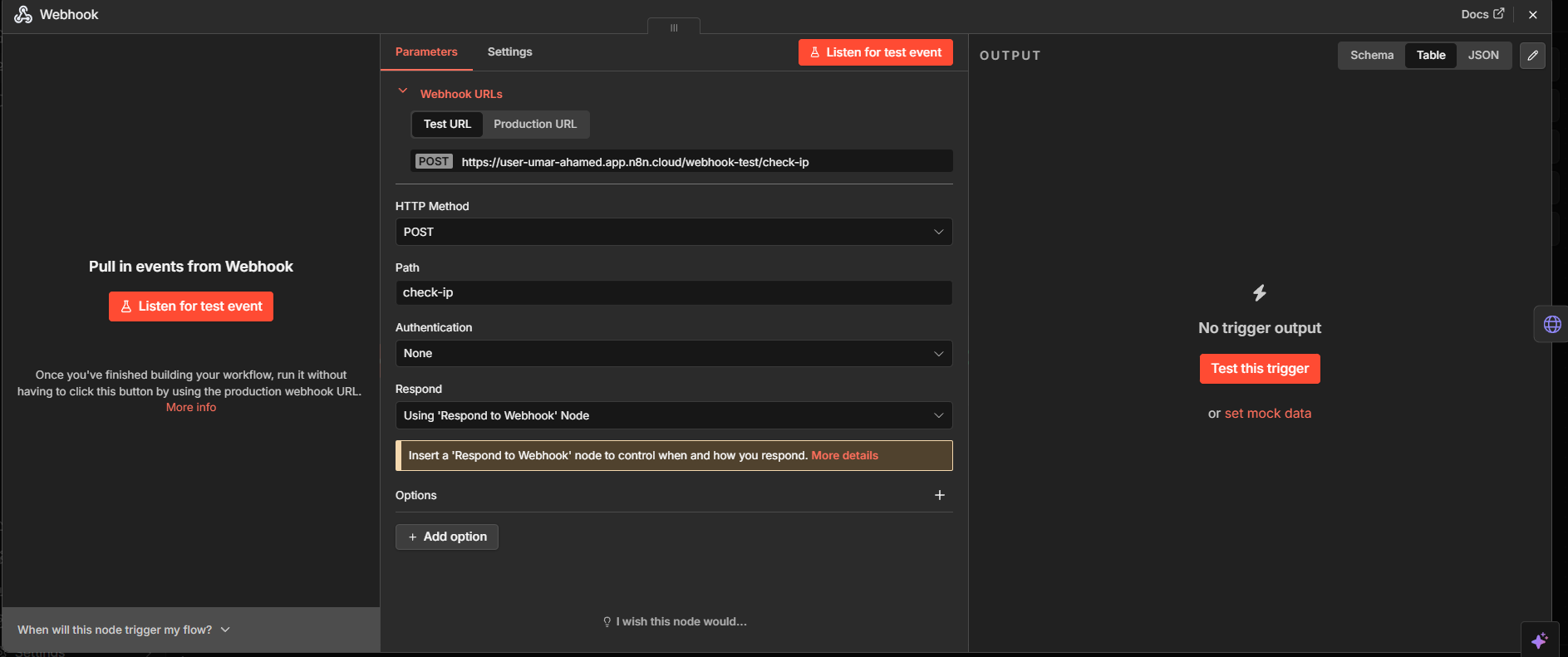1568x657 pixels.
Task: Open the Respond dropdown
Action: pyautogui.click(x=674, y=415)
